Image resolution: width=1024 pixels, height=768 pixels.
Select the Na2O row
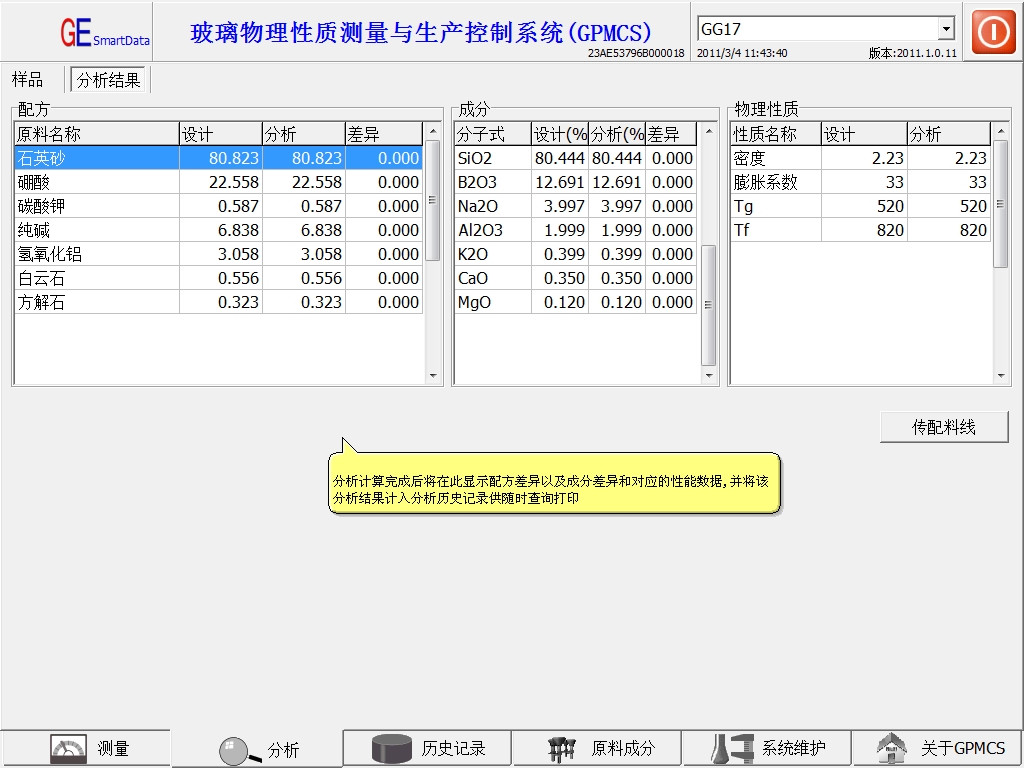(575, 206)
